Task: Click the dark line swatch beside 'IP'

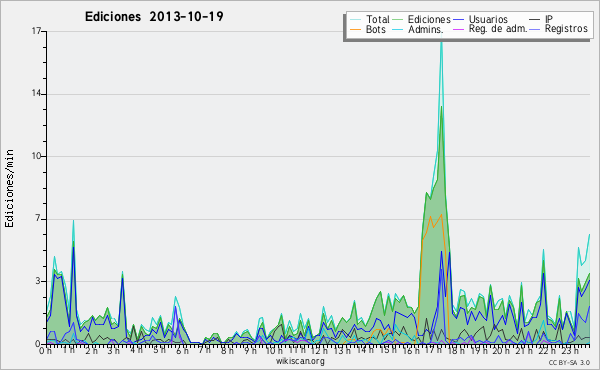Action: [x=535, y=20]
